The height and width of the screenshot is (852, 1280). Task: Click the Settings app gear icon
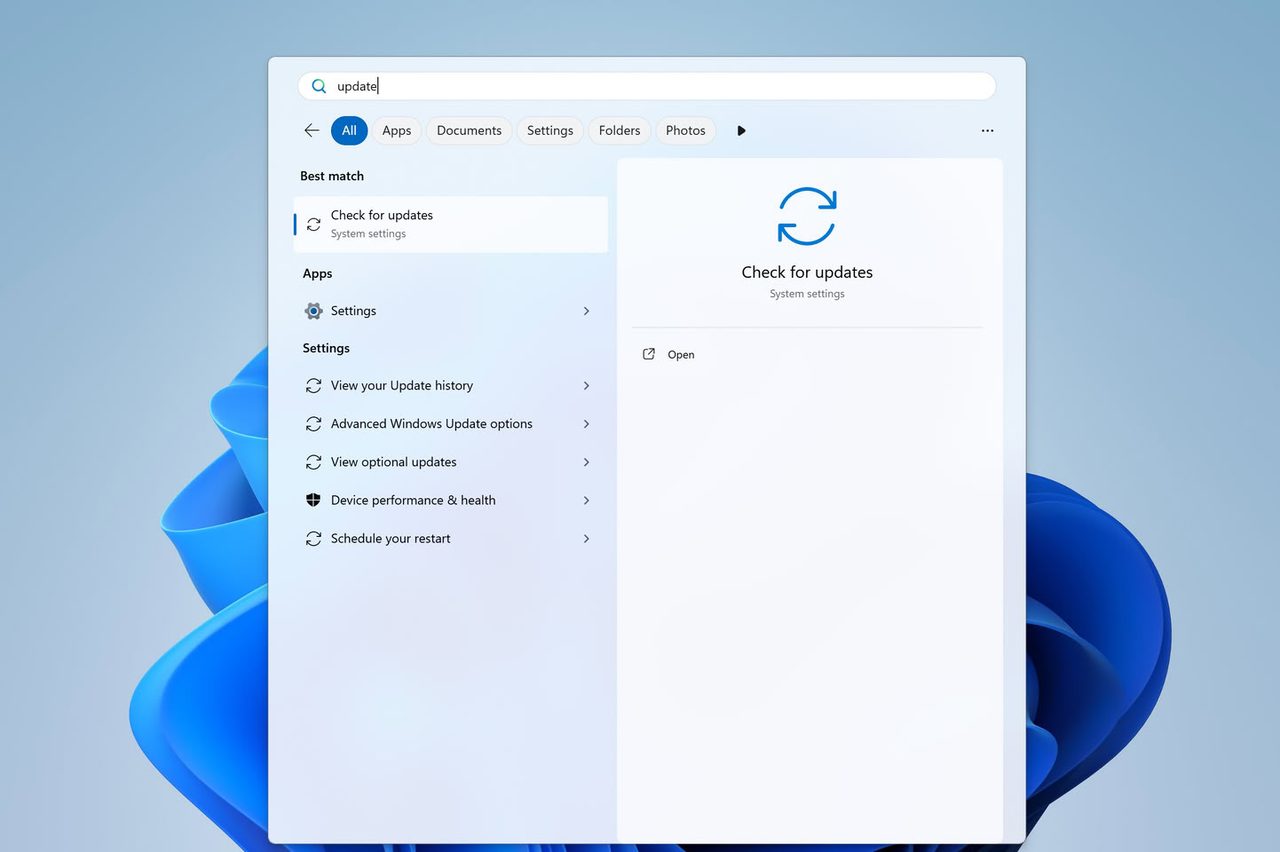click(314, 311)
